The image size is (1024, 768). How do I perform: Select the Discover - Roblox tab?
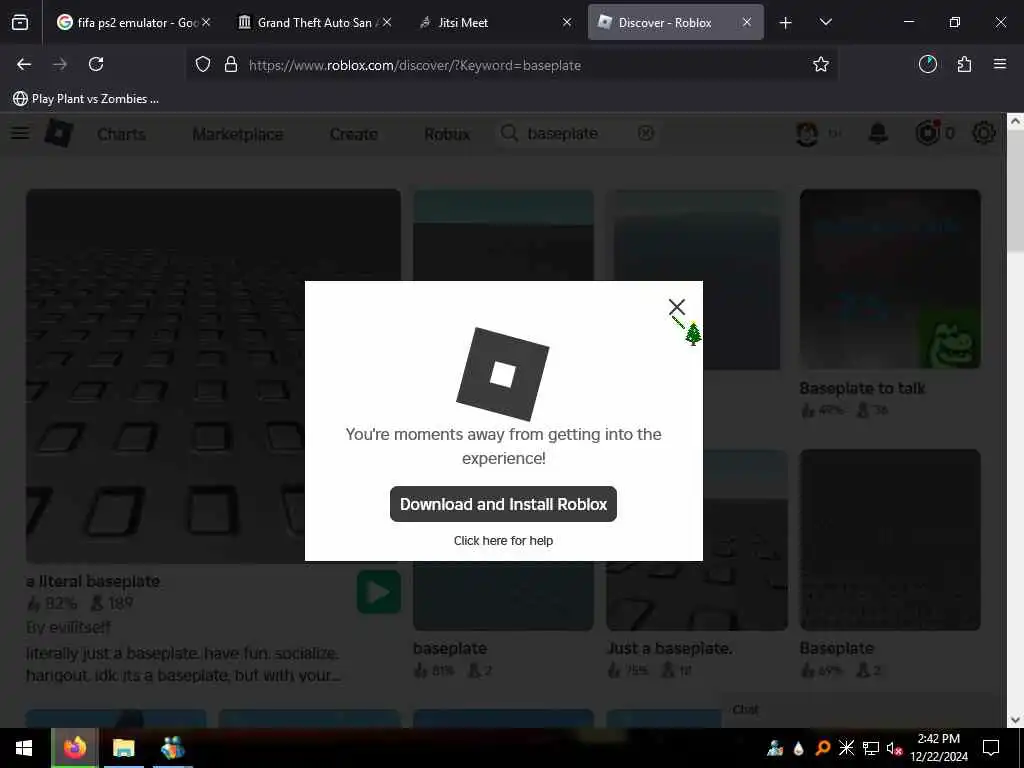click(x=675, y=22)
